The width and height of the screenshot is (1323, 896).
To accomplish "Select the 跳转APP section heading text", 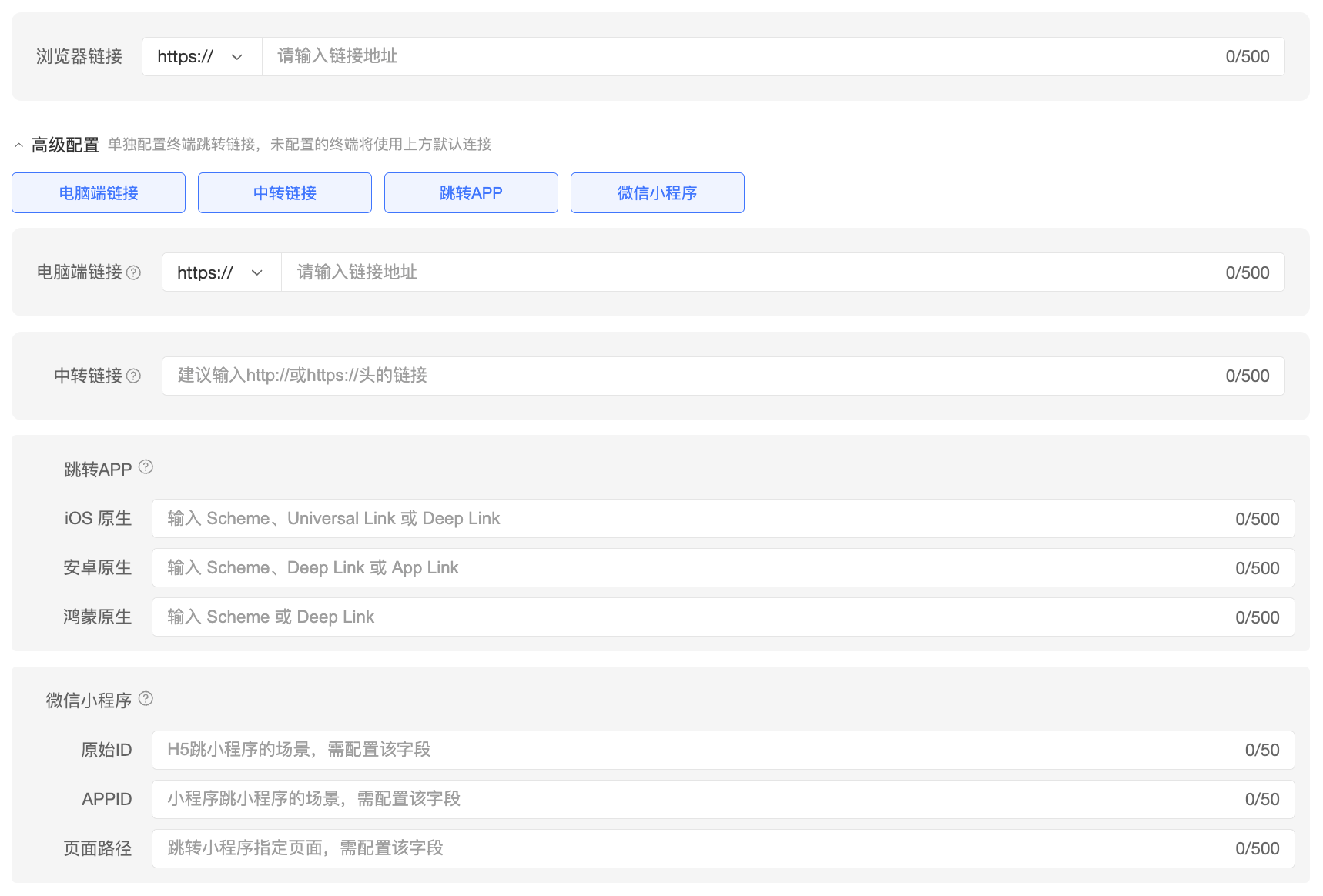I will (x=98, y=470).
